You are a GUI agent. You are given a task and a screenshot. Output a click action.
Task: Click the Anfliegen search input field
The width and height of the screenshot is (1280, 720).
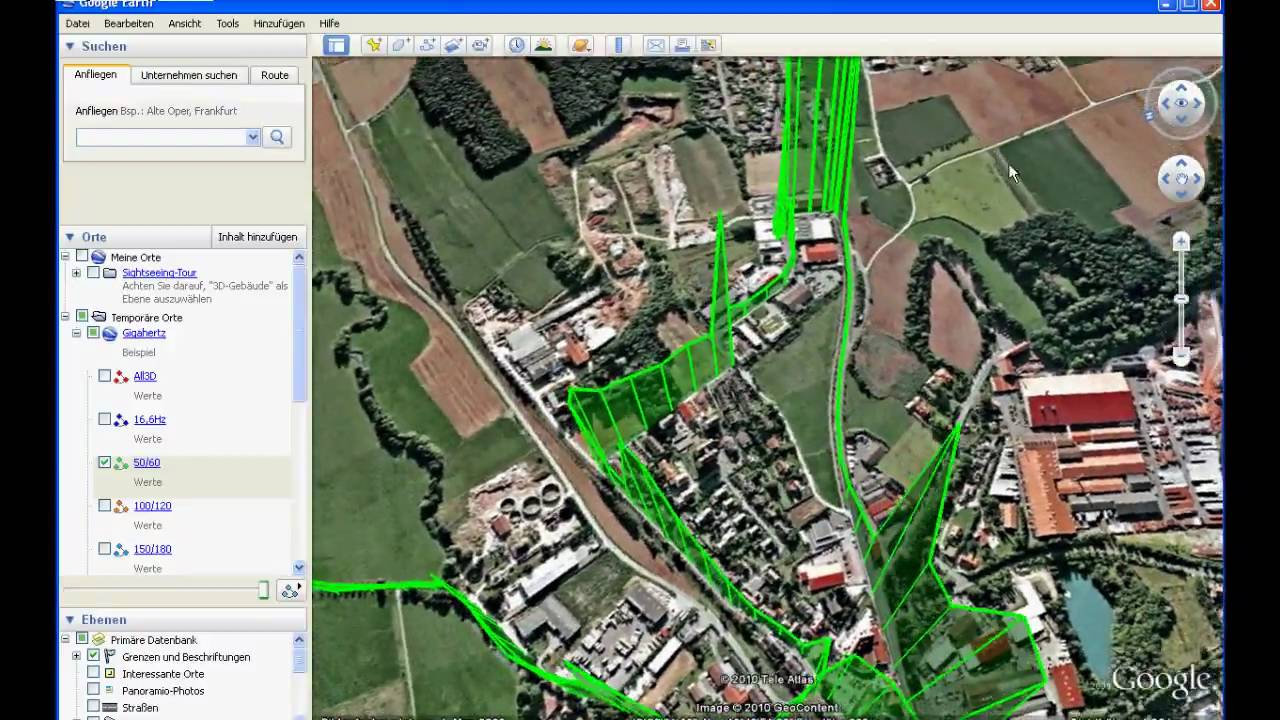[160, 137]
